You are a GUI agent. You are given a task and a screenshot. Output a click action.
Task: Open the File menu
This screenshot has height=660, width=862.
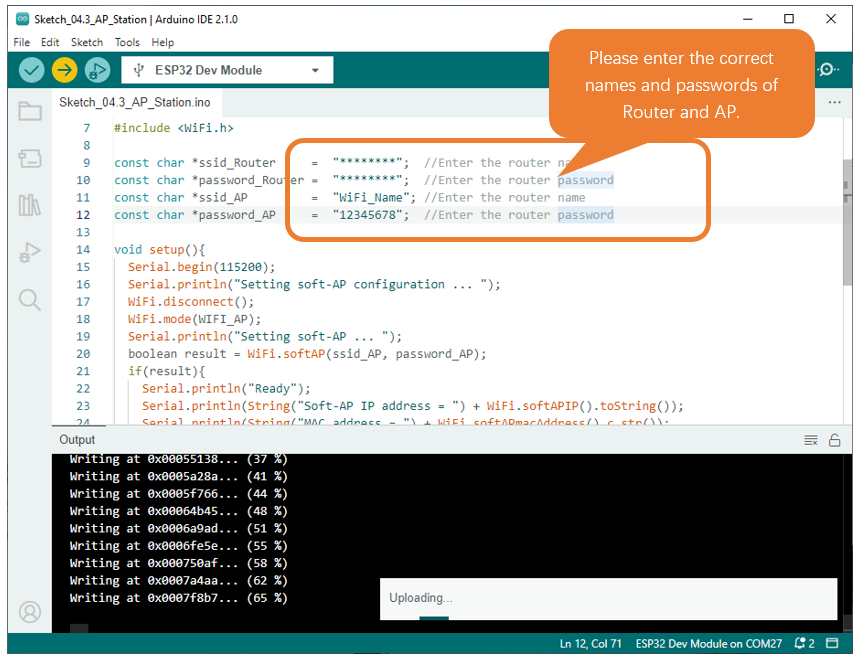point(21,42)
